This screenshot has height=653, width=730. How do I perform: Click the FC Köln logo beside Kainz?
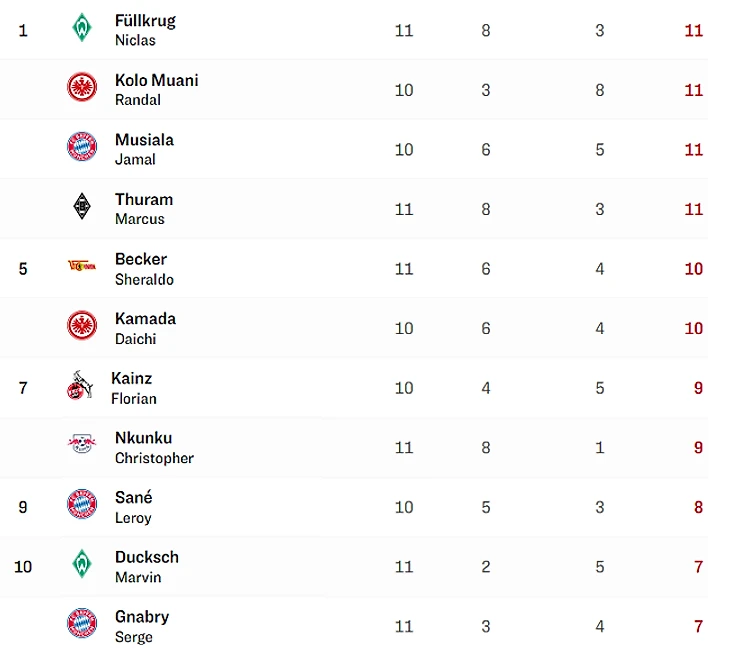[78, 386]
